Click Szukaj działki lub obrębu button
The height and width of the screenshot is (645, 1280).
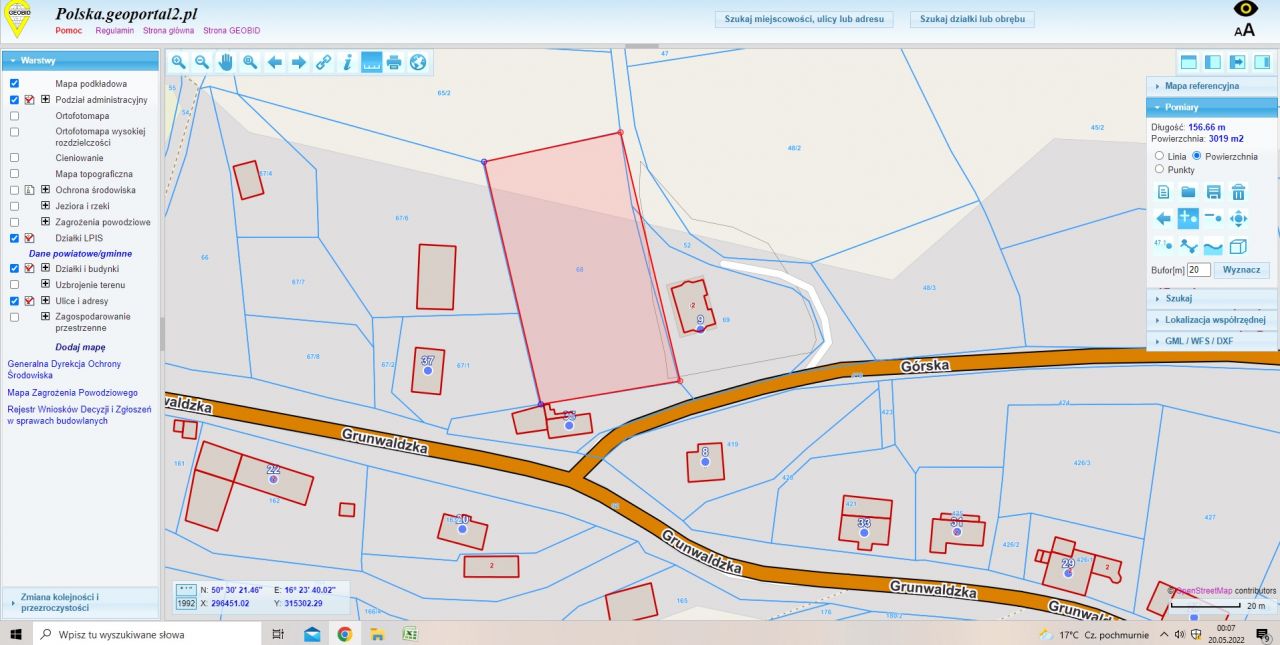click(972, 19)
